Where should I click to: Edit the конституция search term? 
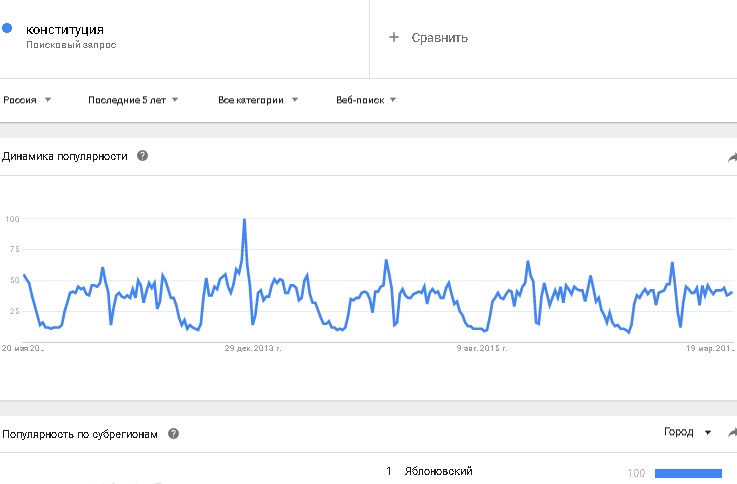pos(65,30)
